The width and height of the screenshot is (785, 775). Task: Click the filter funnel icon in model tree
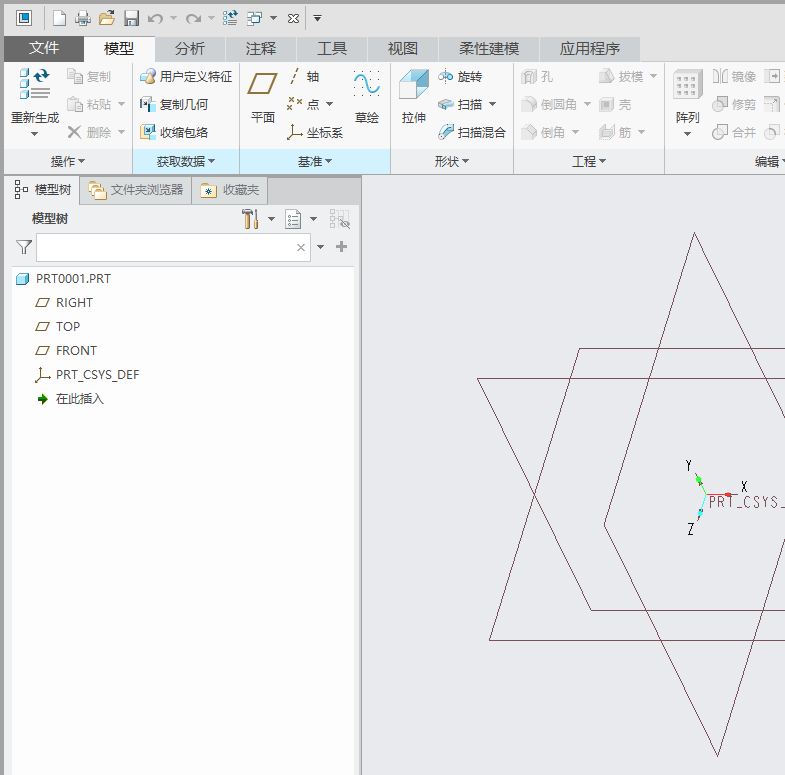pyautogui.click(x=24, y=247)
